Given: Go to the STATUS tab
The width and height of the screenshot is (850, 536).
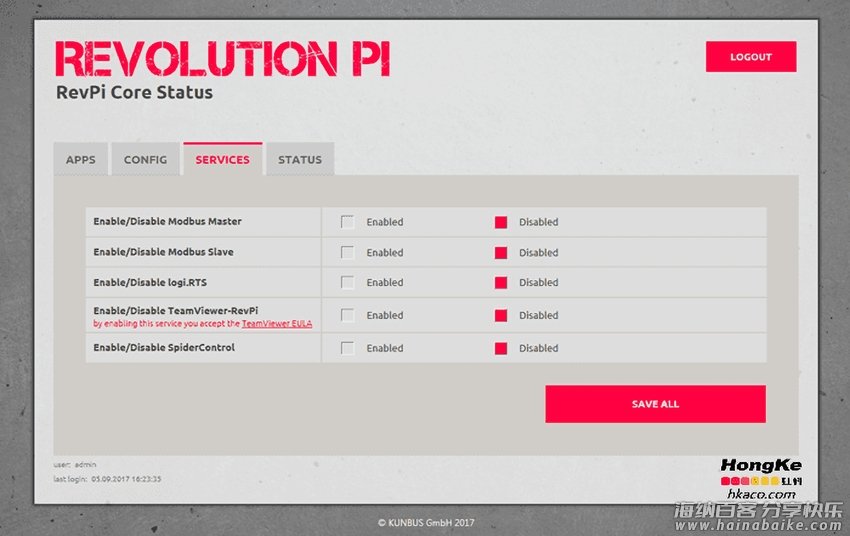Looking at the screenshot, I should [x=300, y=159].
